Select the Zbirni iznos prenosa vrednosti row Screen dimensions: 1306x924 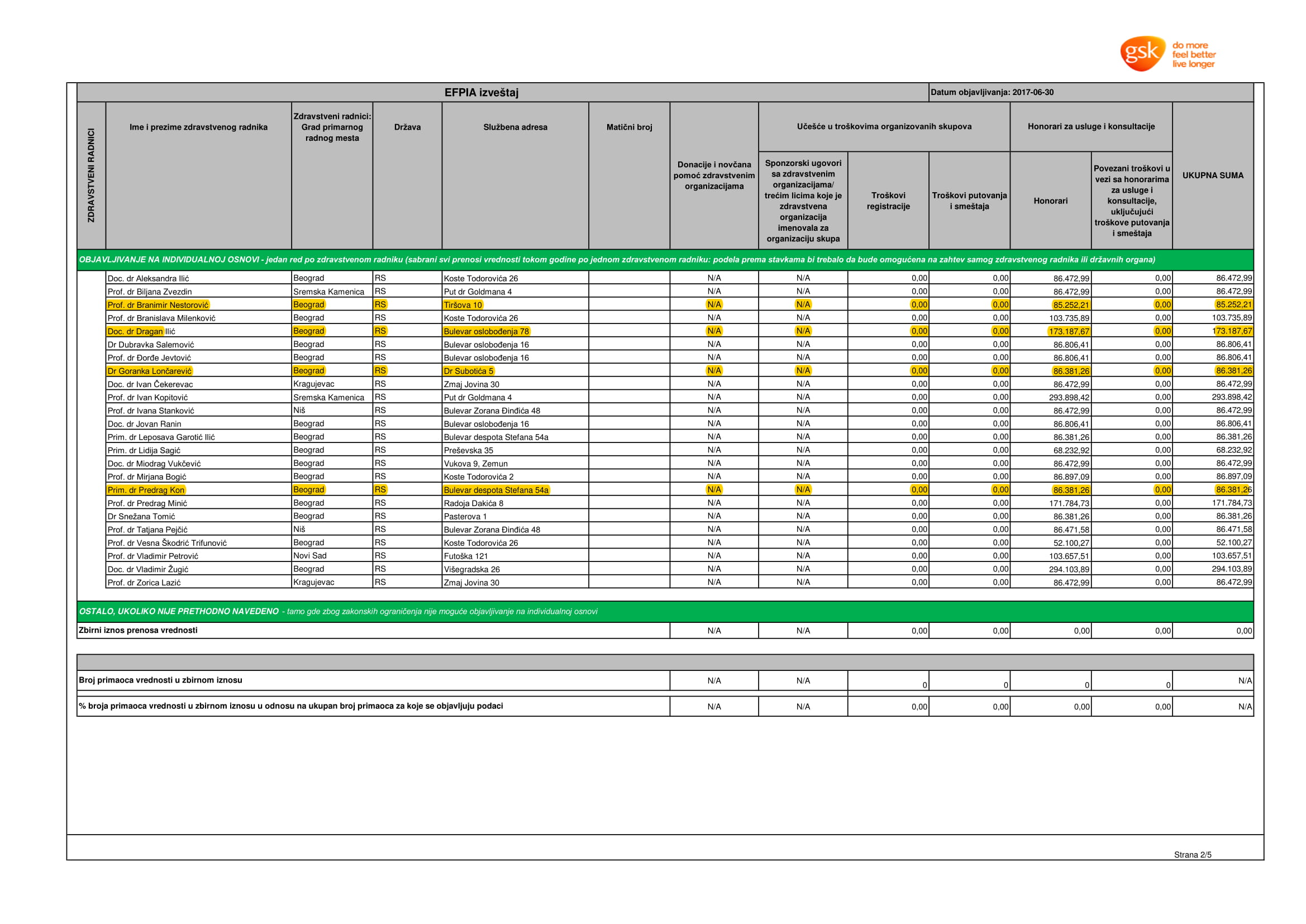138,630
